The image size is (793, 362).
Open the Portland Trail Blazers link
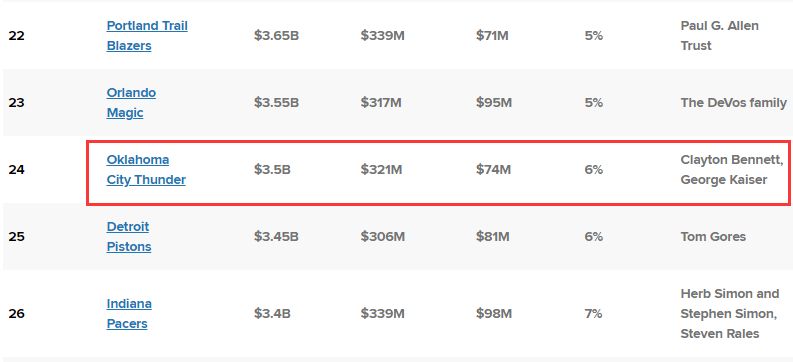(147, 35)
